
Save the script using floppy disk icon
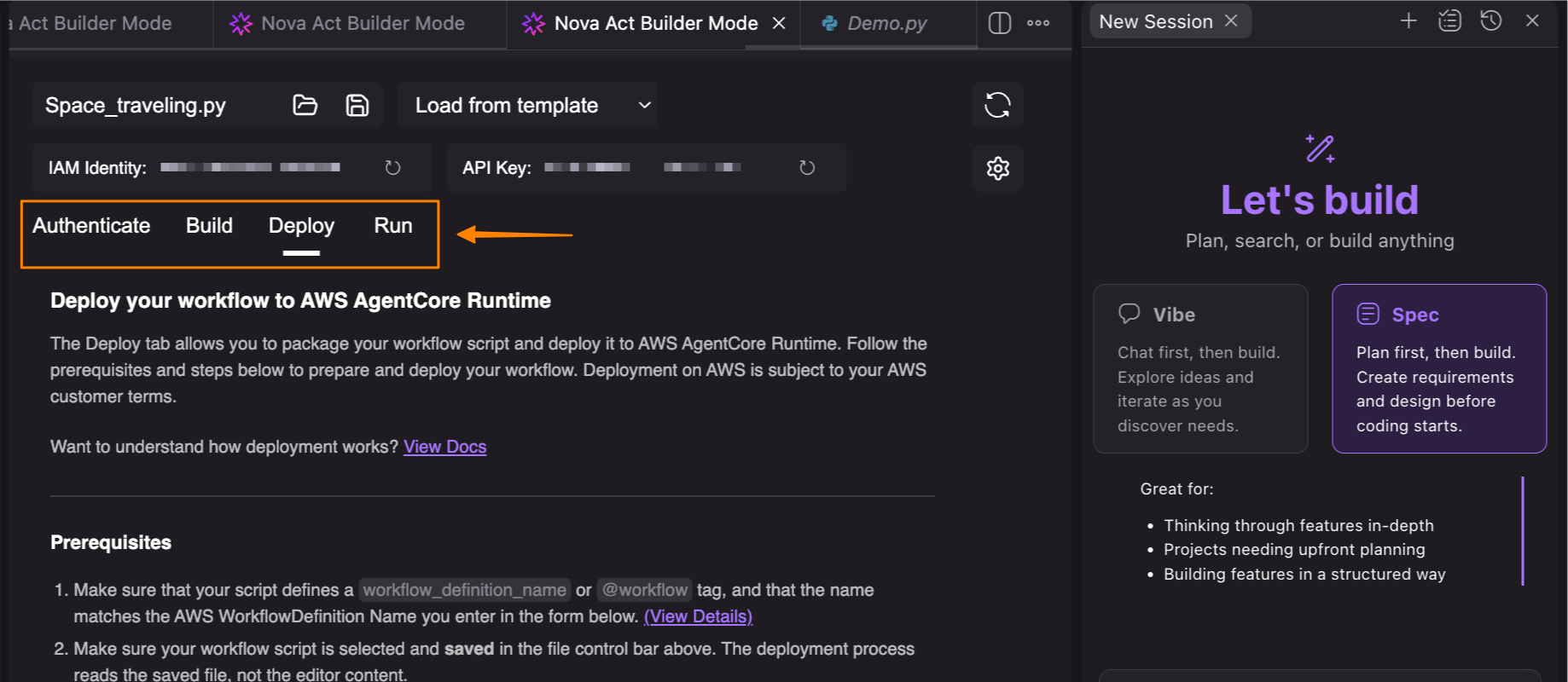pos(357,105)
